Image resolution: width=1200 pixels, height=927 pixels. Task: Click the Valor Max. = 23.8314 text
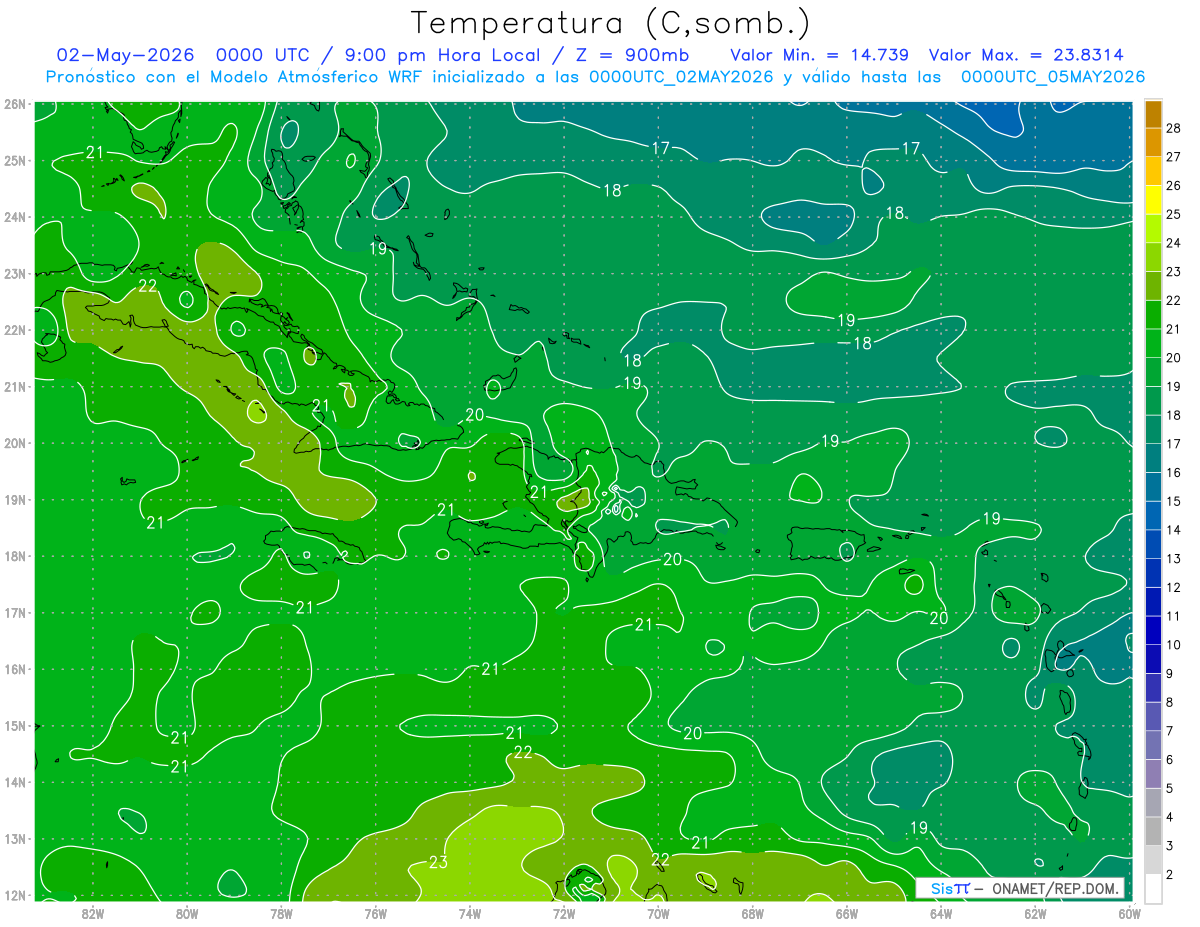pos(1032,55)
